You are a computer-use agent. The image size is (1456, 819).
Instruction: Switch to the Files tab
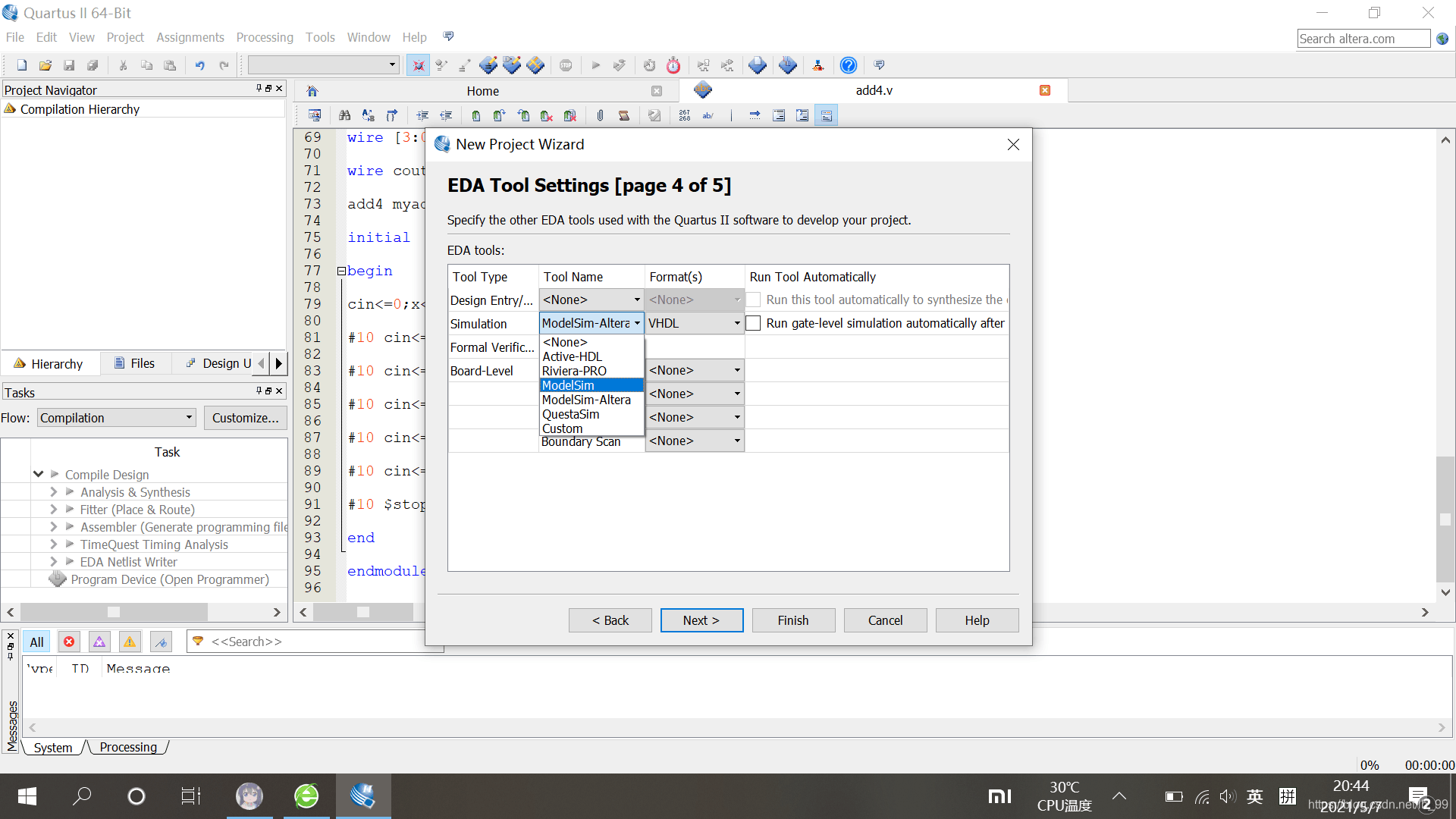(x=134, y=363)
